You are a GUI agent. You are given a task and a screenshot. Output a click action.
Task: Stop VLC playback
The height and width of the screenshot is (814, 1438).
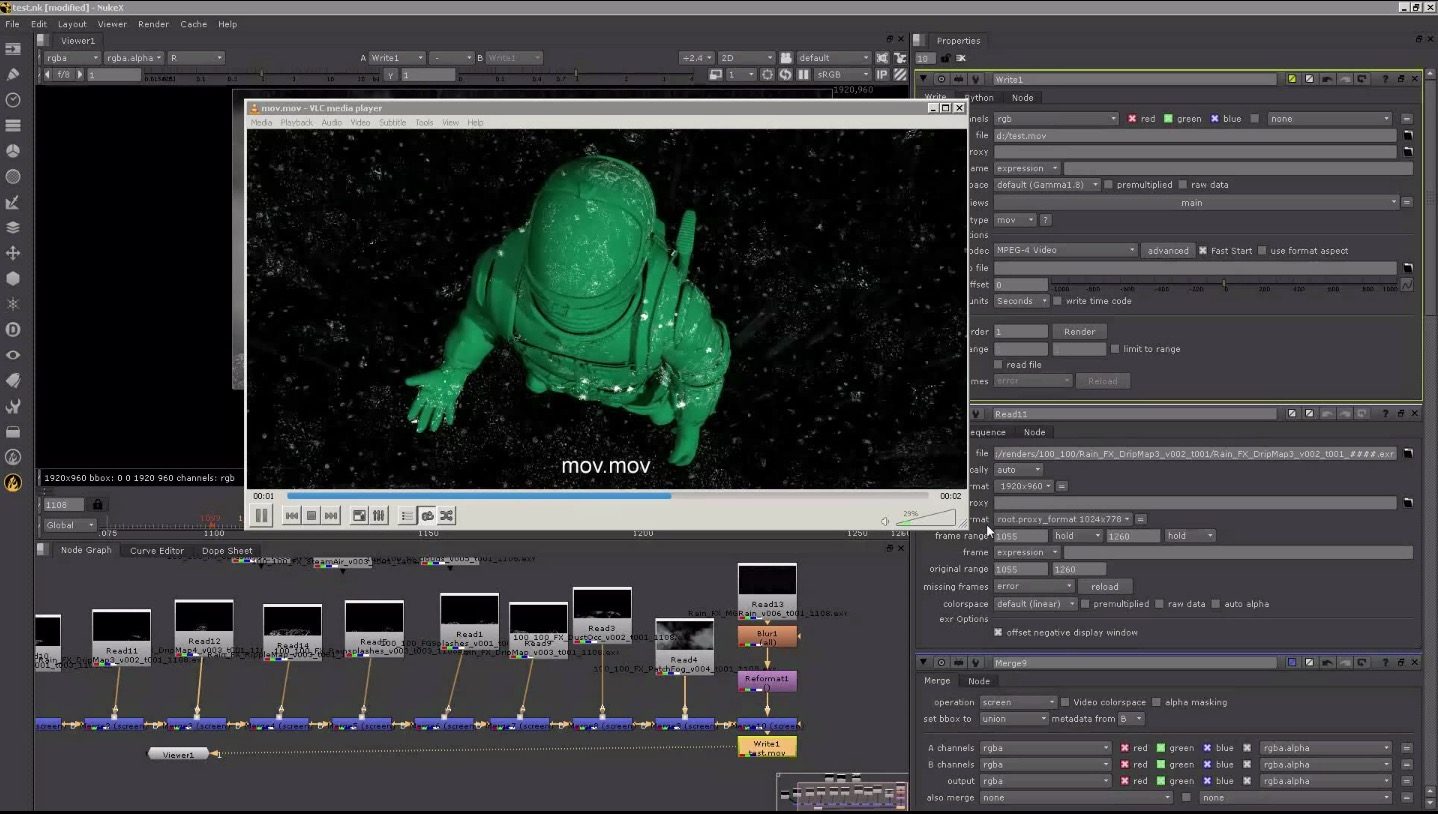point(311,515)
